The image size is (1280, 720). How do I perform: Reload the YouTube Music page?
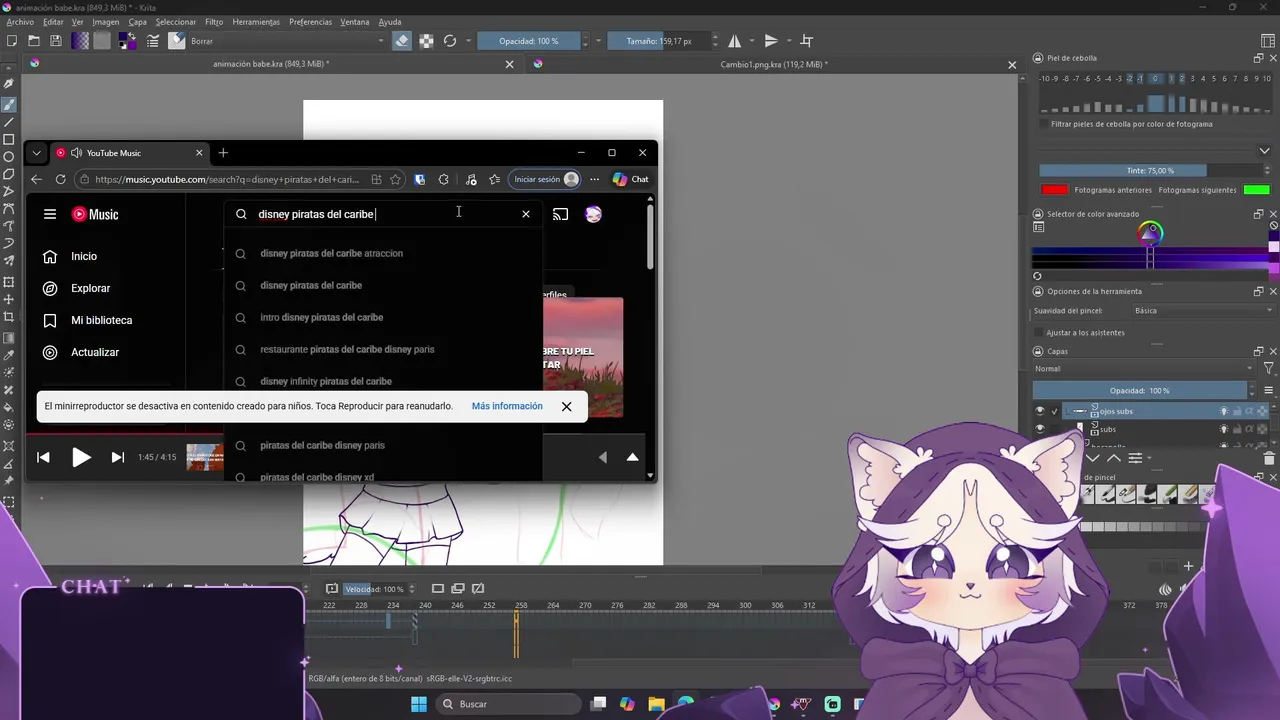60,179
